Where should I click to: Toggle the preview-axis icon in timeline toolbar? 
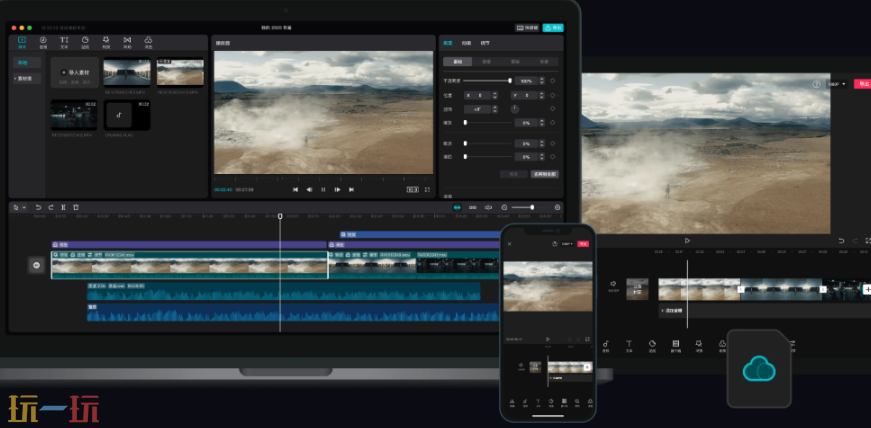(488, 207)
